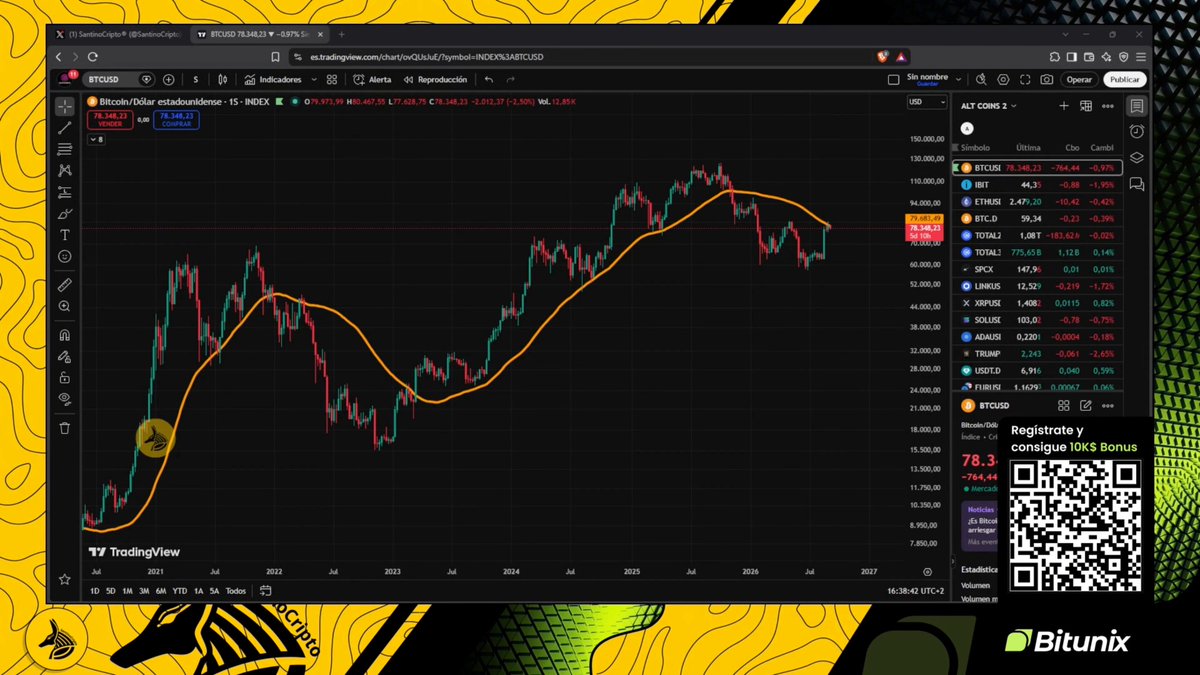Click the COMPRAR buy button
This screenshot has width=1200, height=675.
(x=176, y=120)
